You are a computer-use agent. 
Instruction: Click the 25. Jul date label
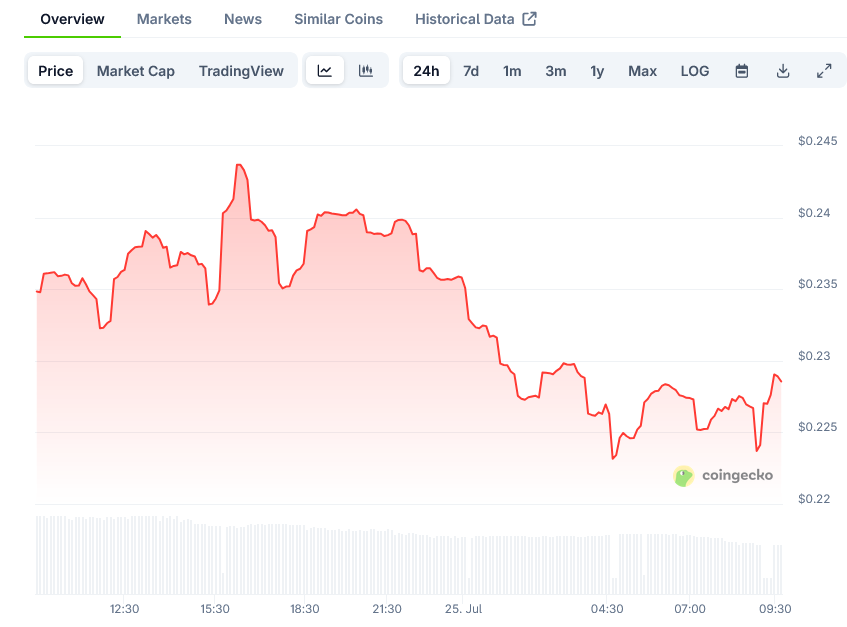point(463,609)
